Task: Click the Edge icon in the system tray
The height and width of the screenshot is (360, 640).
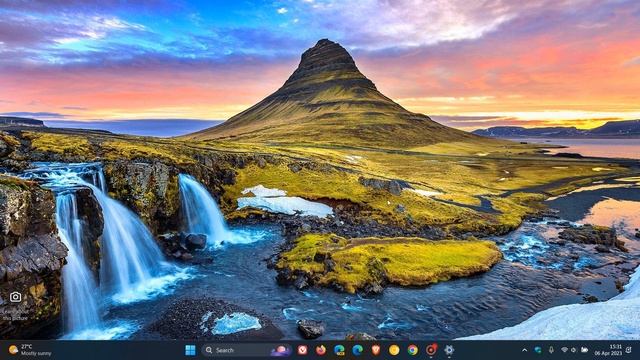Action: point(538,350)
